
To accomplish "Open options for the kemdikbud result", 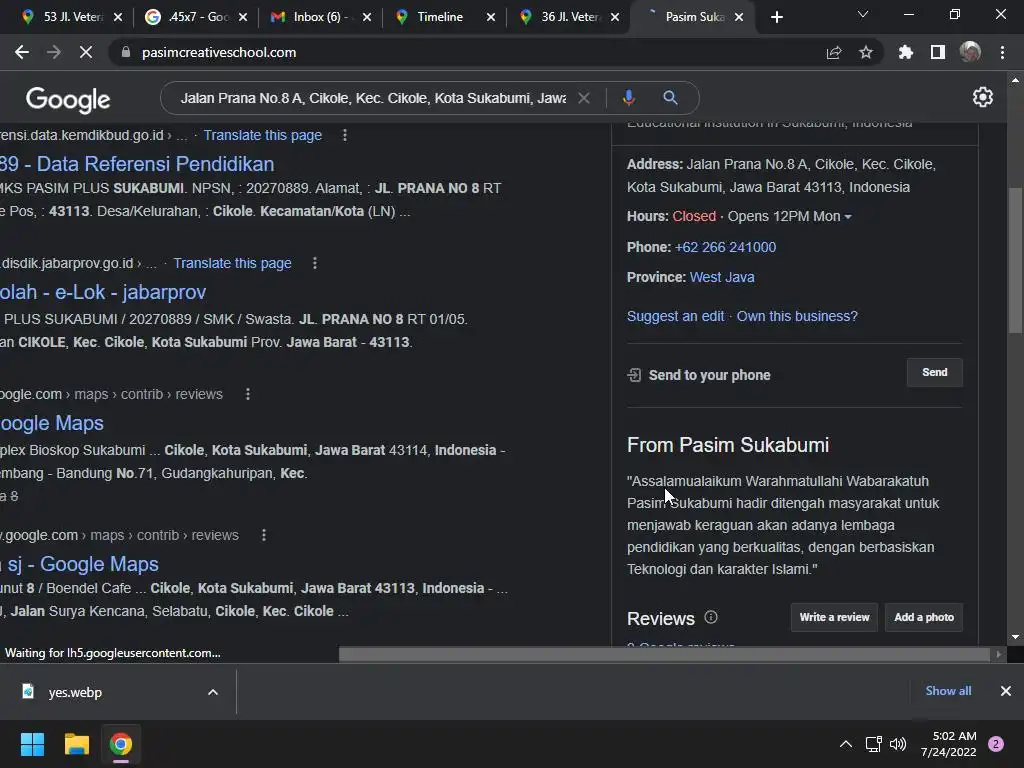I will (345, 135).
